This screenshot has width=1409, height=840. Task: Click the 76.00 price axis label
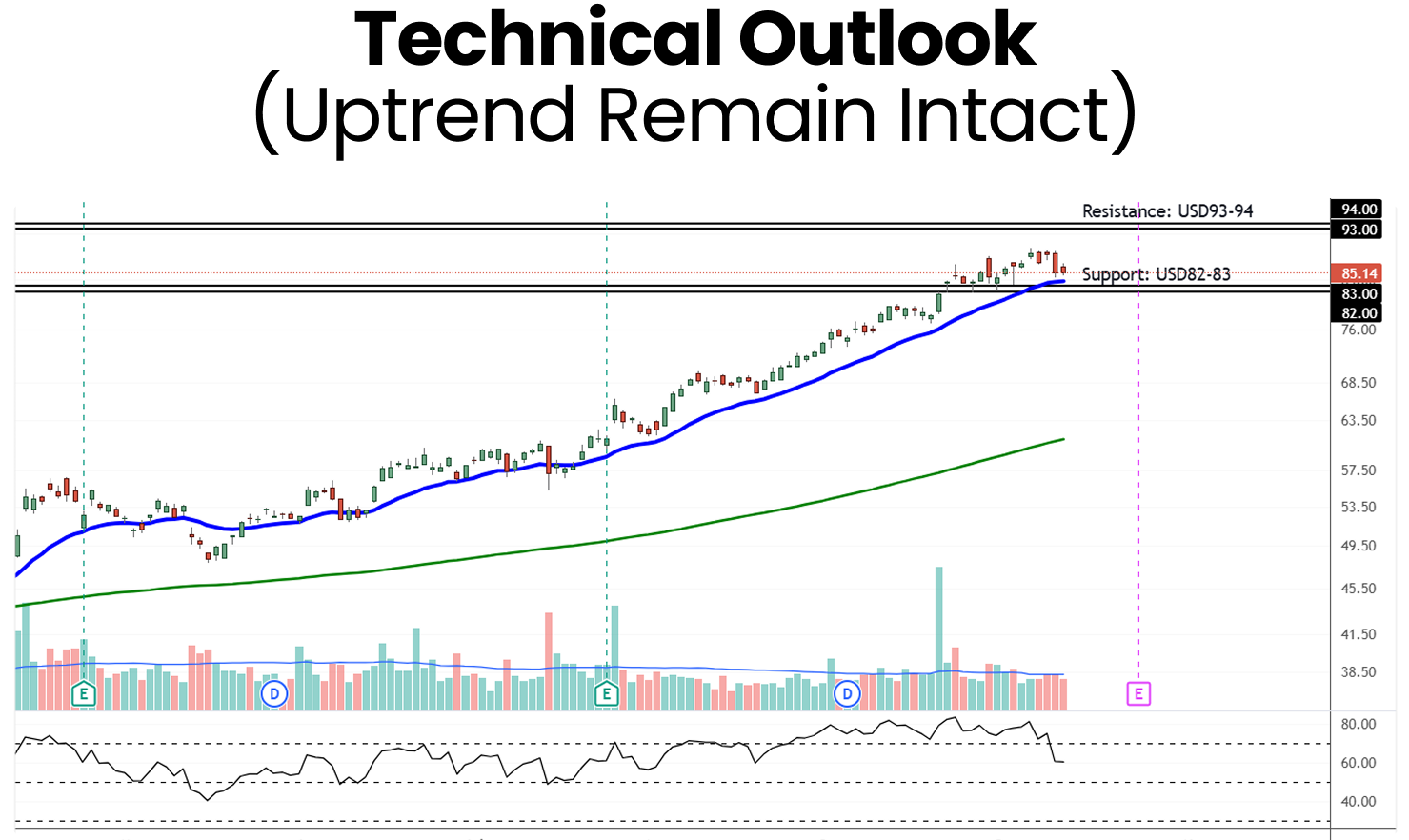tap(1359, 330)
